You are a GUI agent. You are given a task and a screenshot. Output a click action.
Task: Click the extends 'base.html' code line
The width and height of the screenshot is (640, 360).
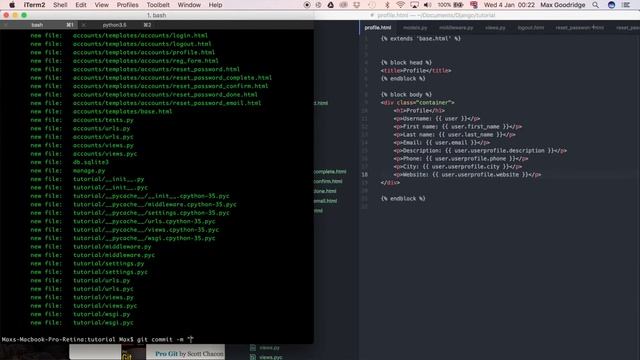(421, 38)
